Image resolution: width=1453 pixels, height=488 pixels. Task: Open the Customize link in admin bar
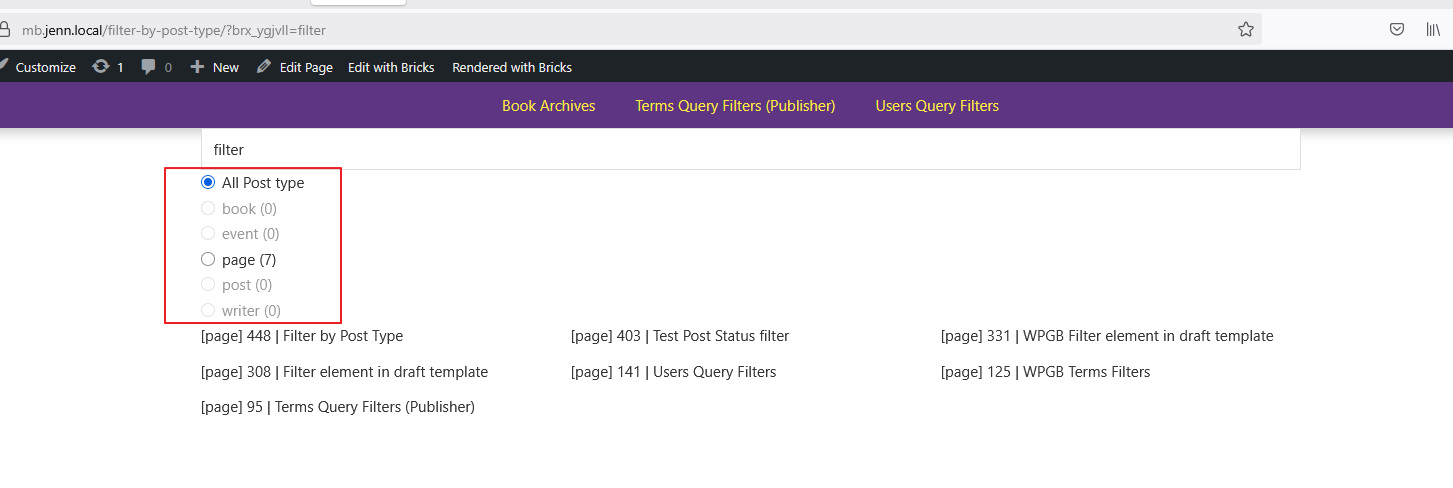[x=45, y=67]
